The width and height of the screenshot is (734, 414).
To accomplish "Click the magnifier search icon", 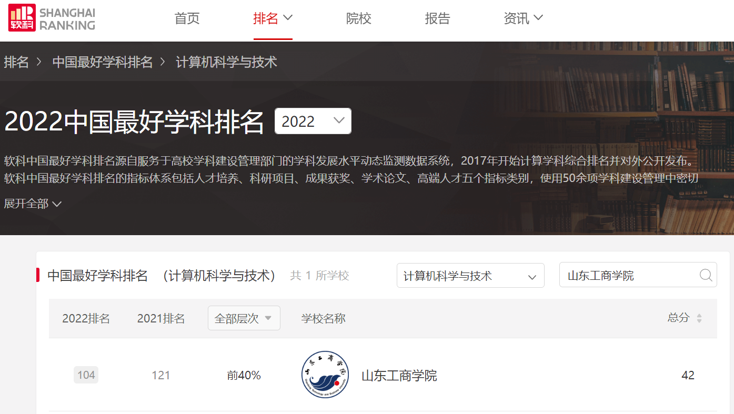I will pos(706,275).
